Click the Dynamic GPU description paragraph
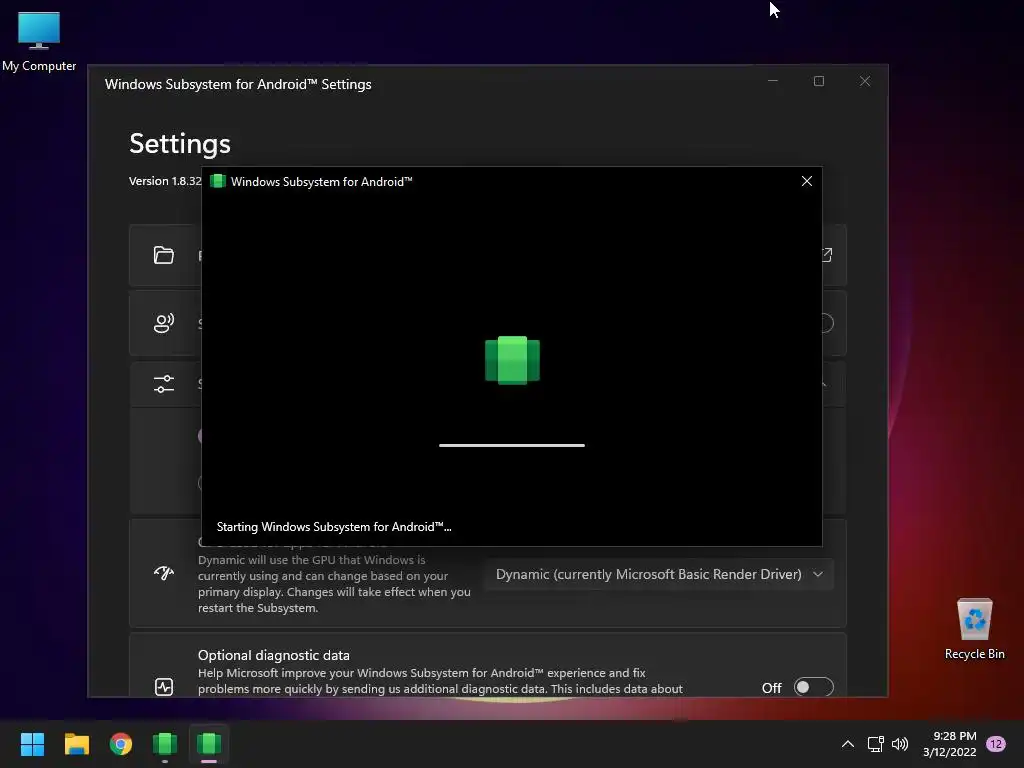This screenshot has height=768, width=1024. click(x=334, y=584)
